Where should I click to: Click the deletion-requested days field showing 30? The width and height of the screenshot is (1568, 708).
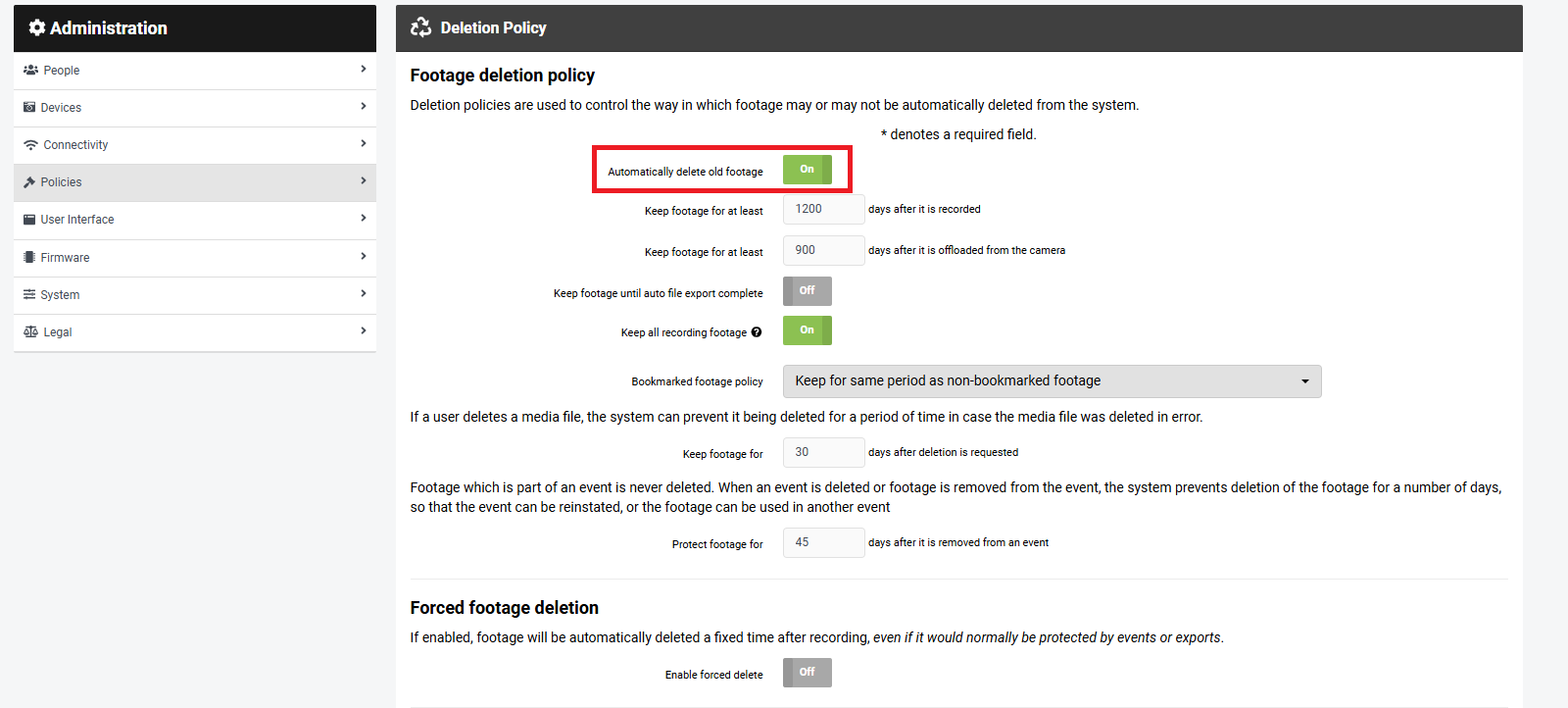(824, 452)
